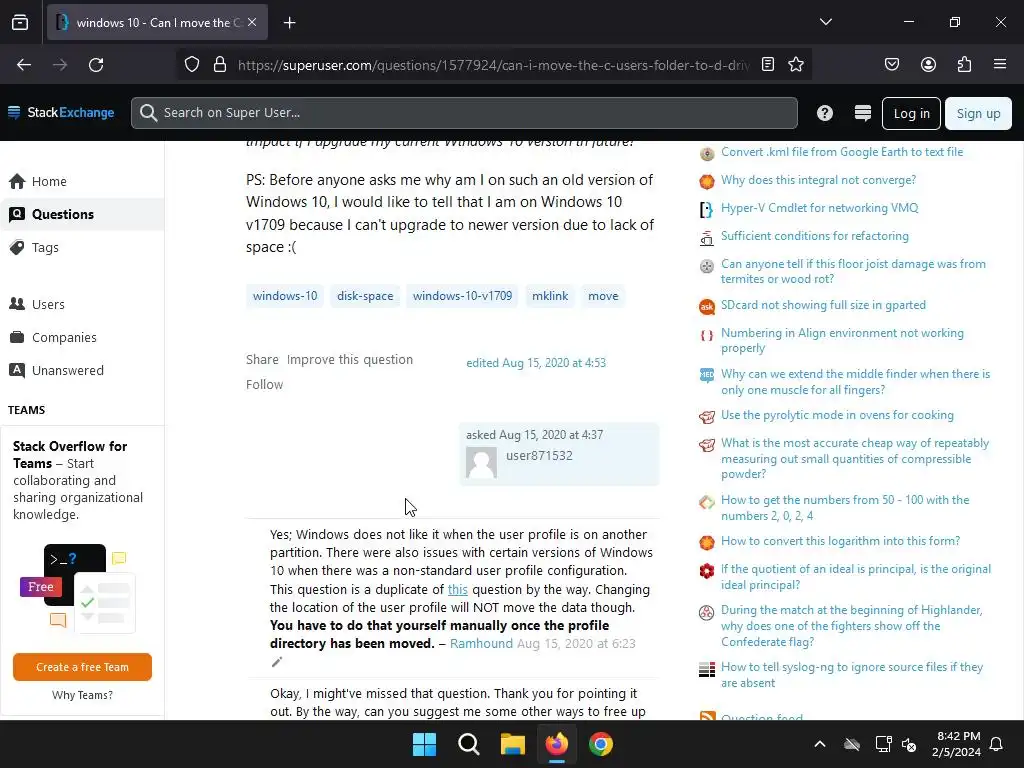Expand the list all tabs chevron
1024x768 pixels.
tap(825, 22)
